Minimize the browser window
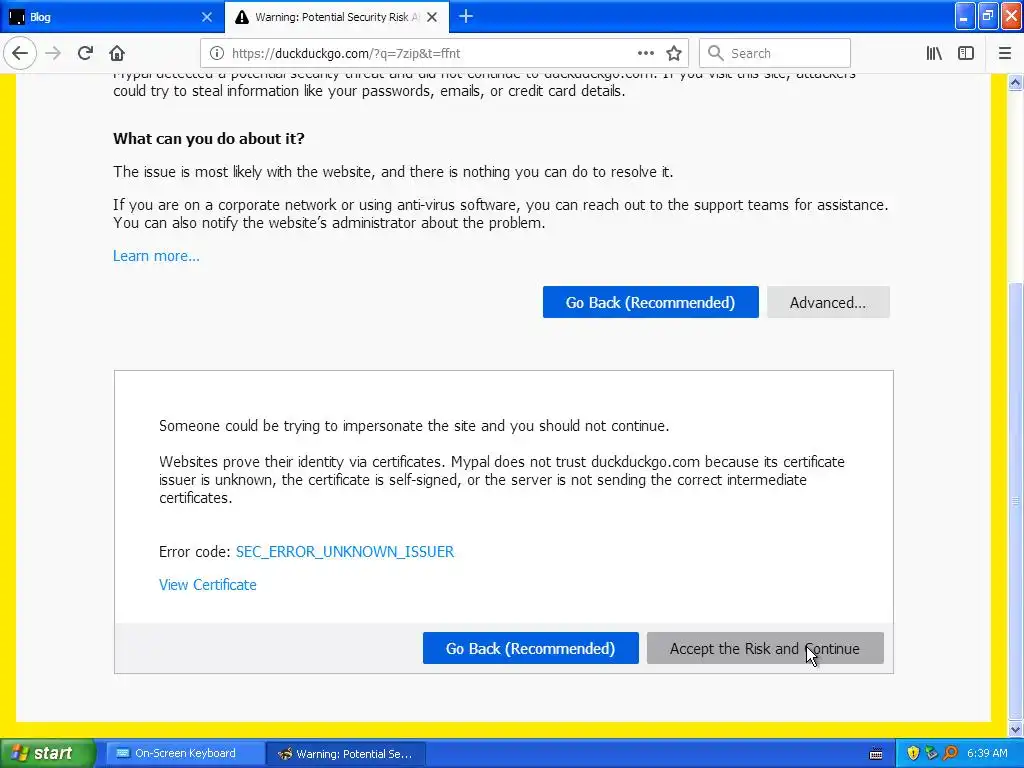This screenshot has height=768, width=1024. click(965, 16)
